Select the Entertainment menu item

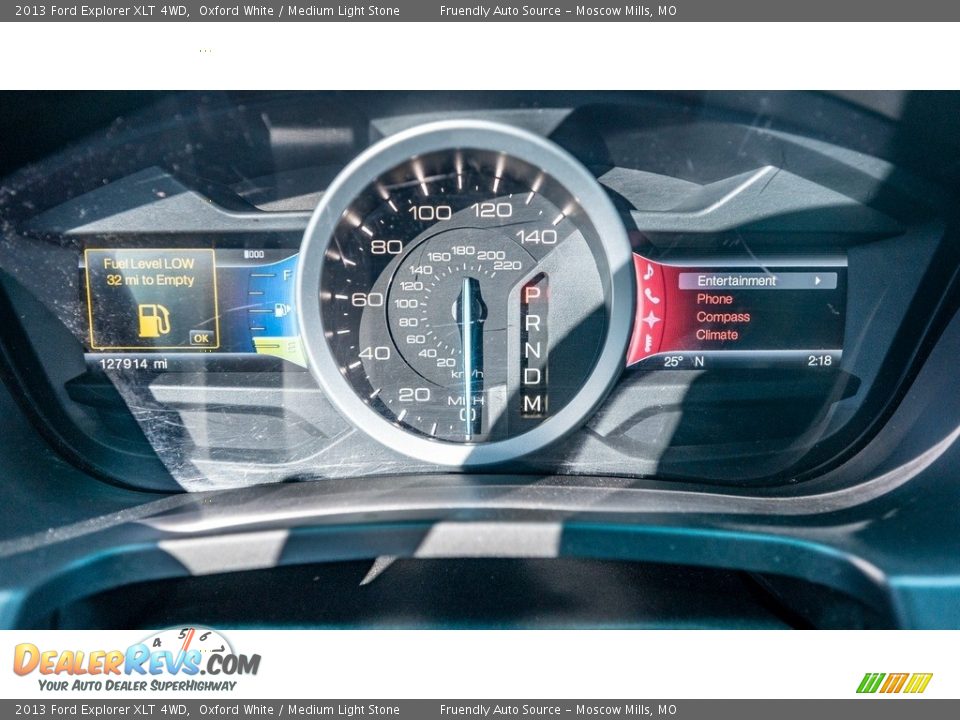pos(757,281)
